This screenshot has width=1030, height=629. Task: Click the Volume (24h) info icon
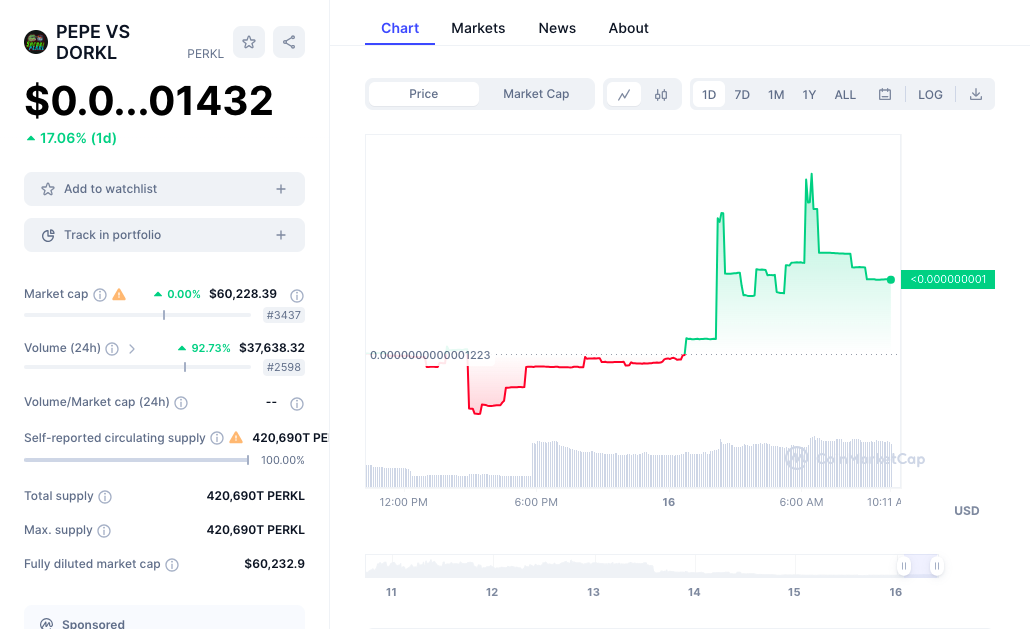[112, 349]
